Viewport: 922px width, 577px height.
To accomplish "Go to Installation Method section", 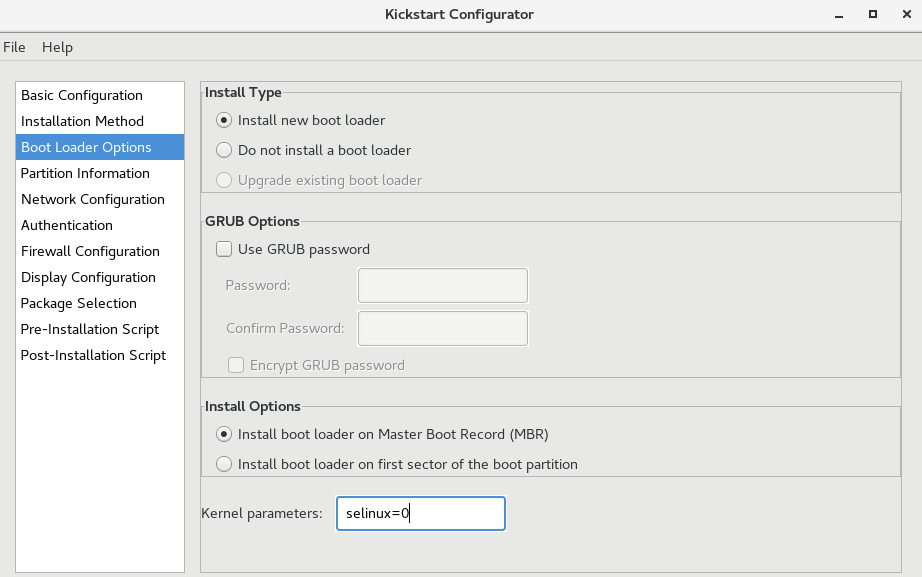I will (100, 121).
